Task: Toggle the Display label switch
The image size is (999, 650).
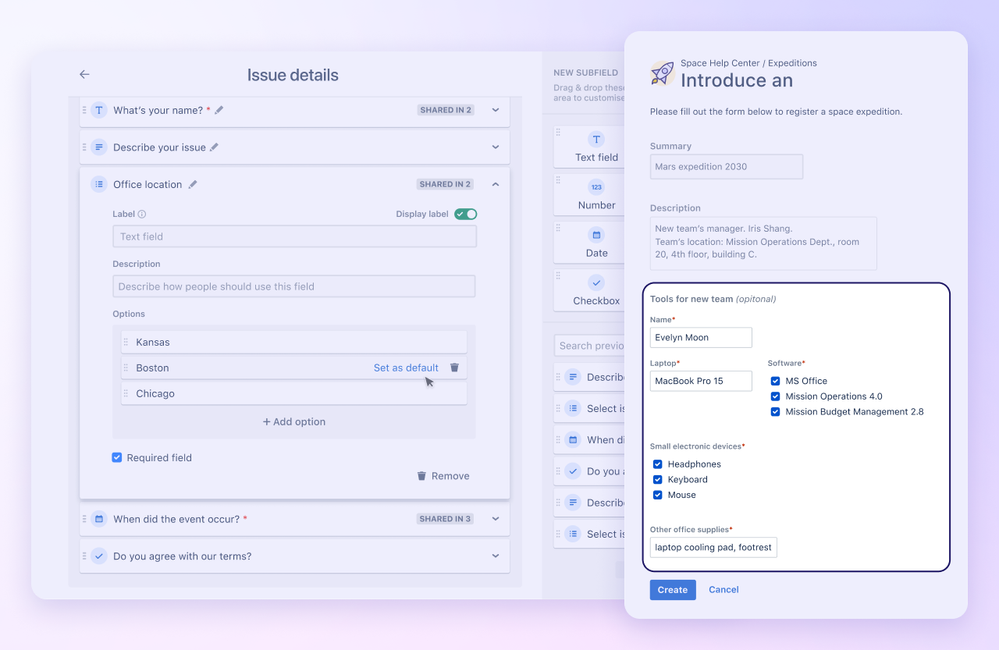Action: click(x=466, y=214)
